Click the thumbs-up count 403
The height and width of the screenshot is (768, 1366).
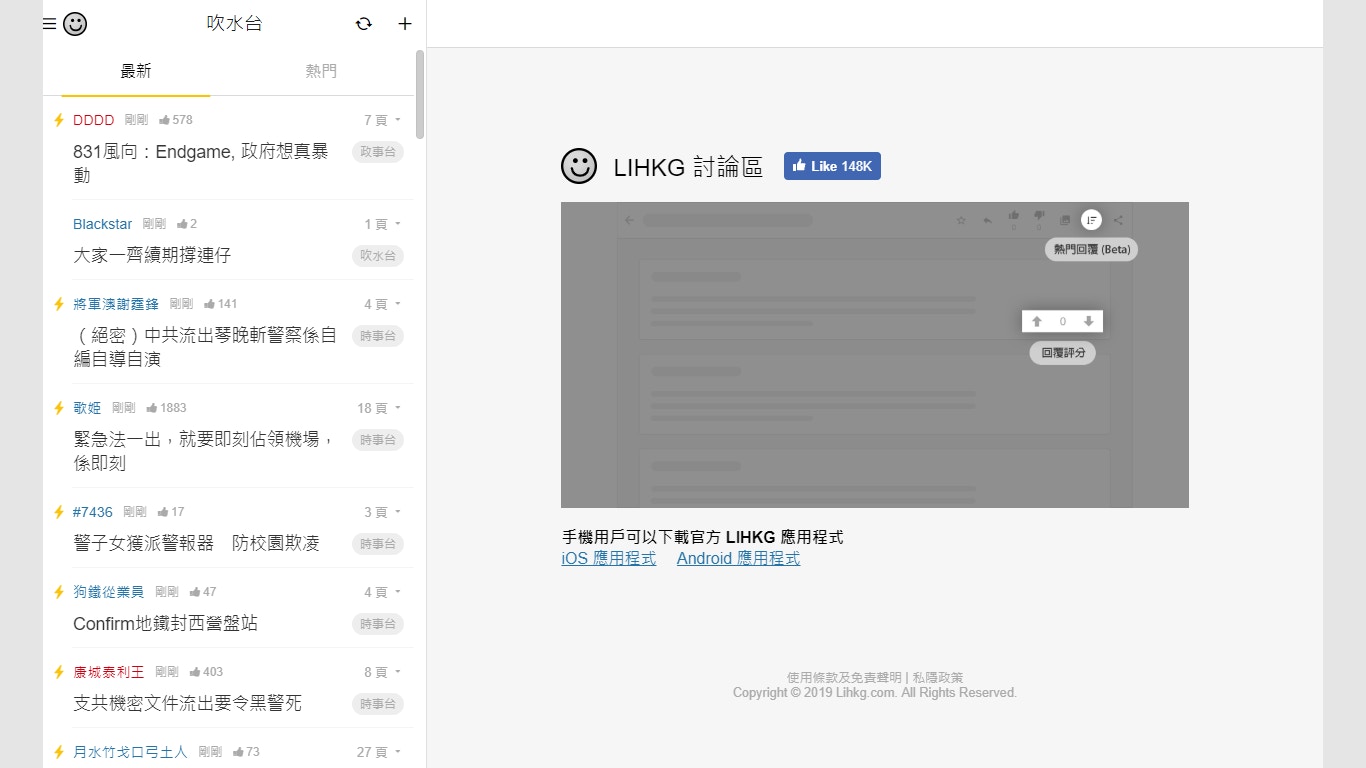click(206, 672)
